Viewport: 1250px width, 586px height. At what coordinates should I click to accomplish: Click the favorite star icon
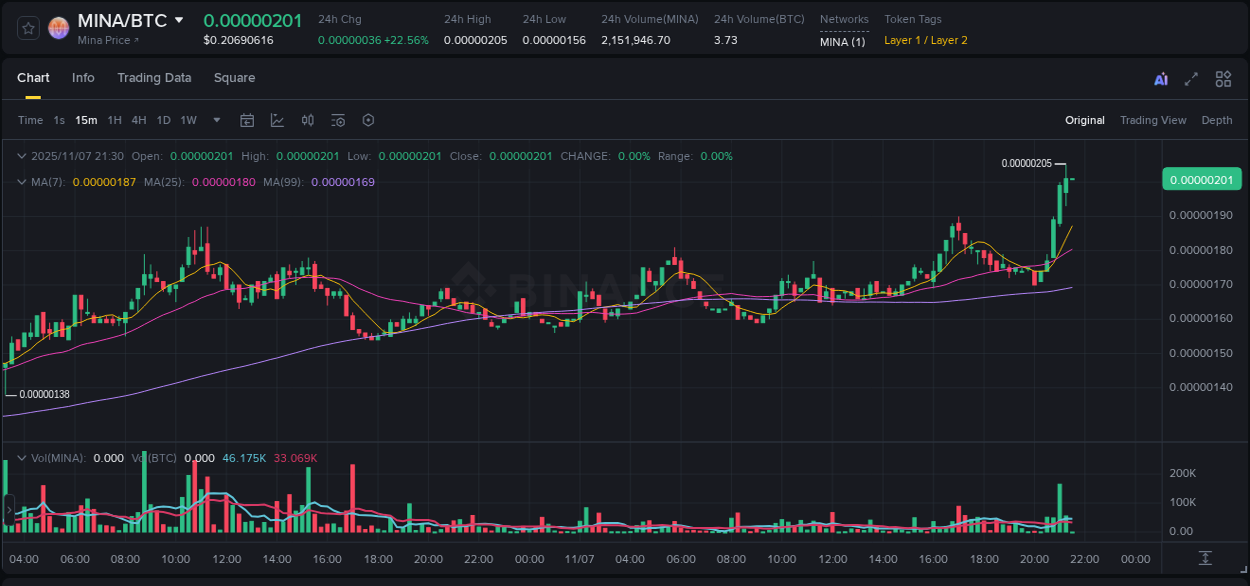coord(27,27)
